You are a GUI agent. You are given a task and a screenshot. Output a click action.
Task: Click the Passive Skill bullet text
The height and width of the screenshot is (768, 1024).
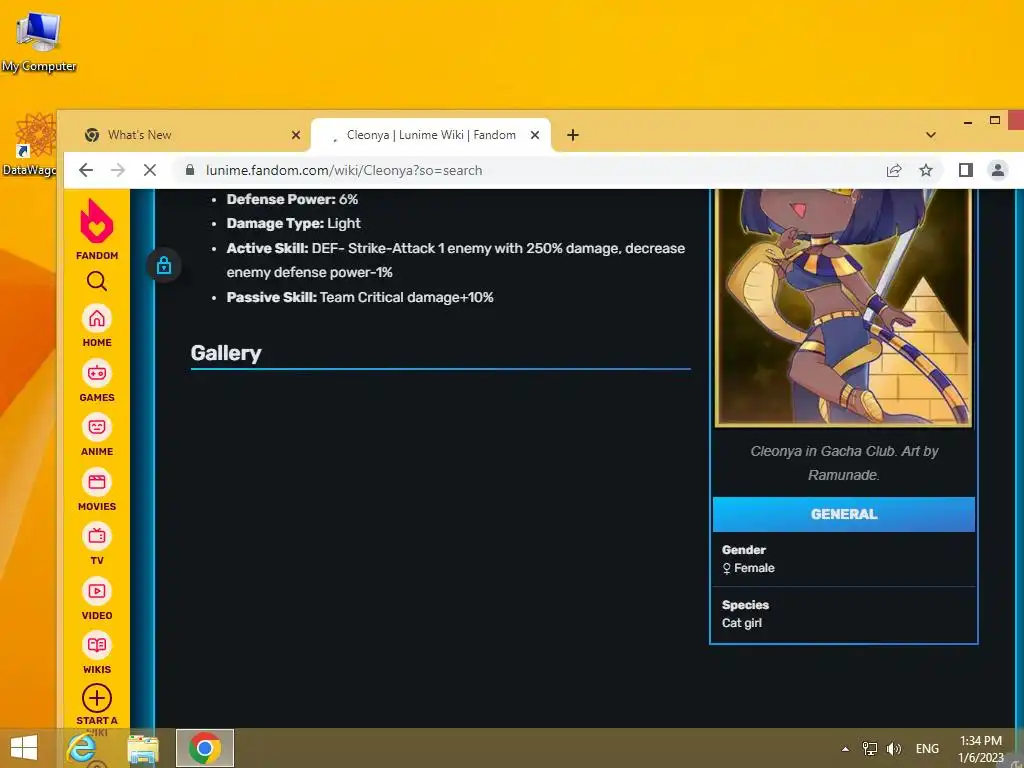tap(360, 298)
